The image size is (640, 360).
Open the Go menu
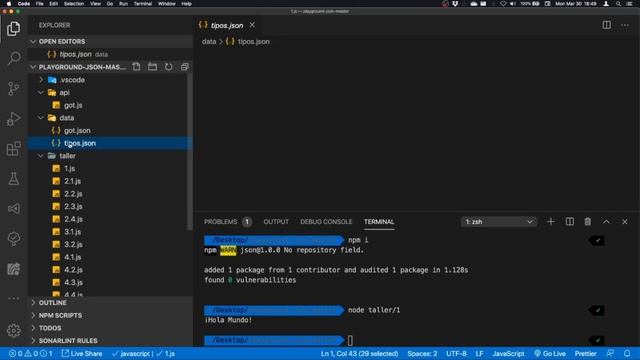[x=110, y=4]
